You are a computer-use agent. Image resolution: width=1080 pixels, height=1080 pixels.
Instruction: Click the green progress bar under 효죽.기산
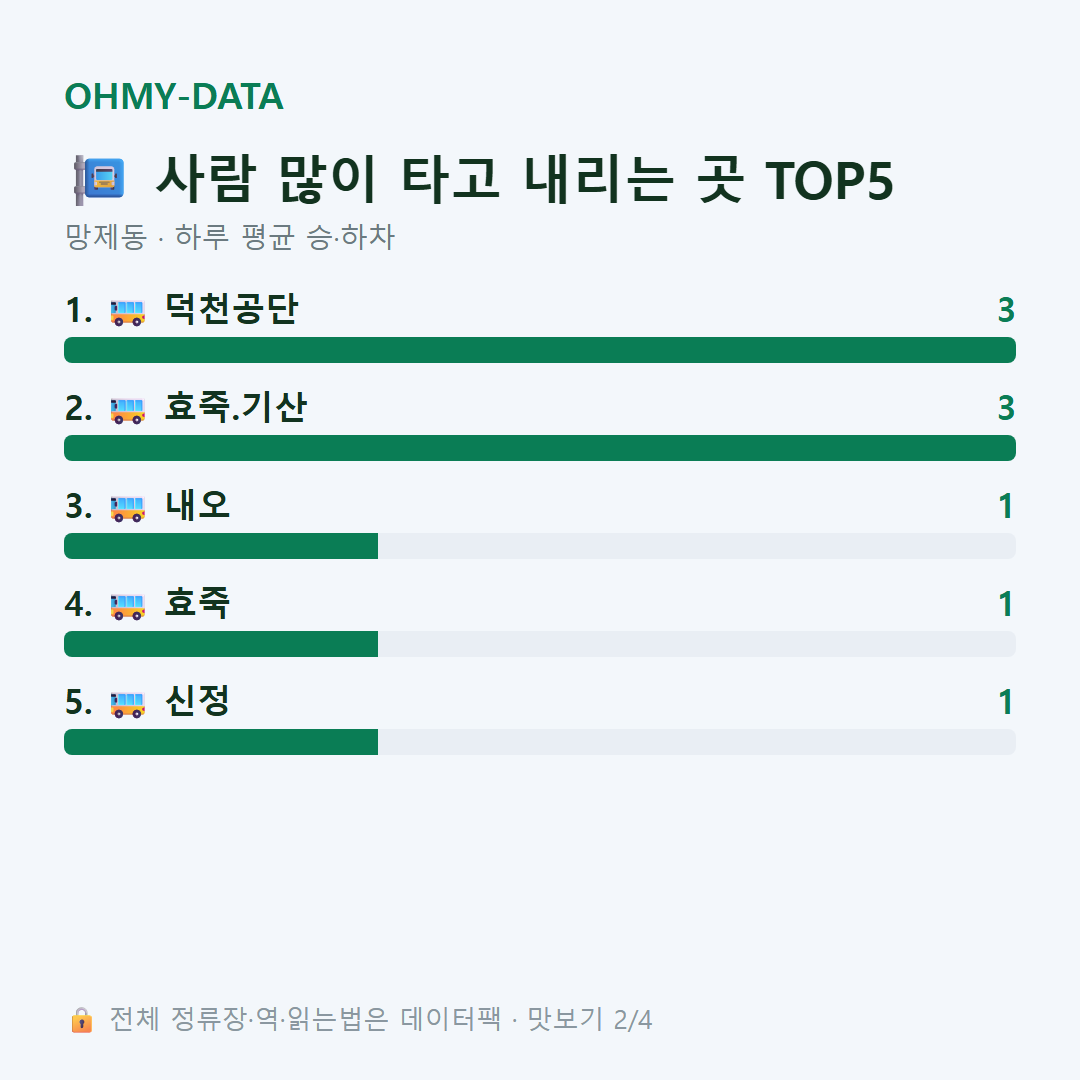pos(540,448)
